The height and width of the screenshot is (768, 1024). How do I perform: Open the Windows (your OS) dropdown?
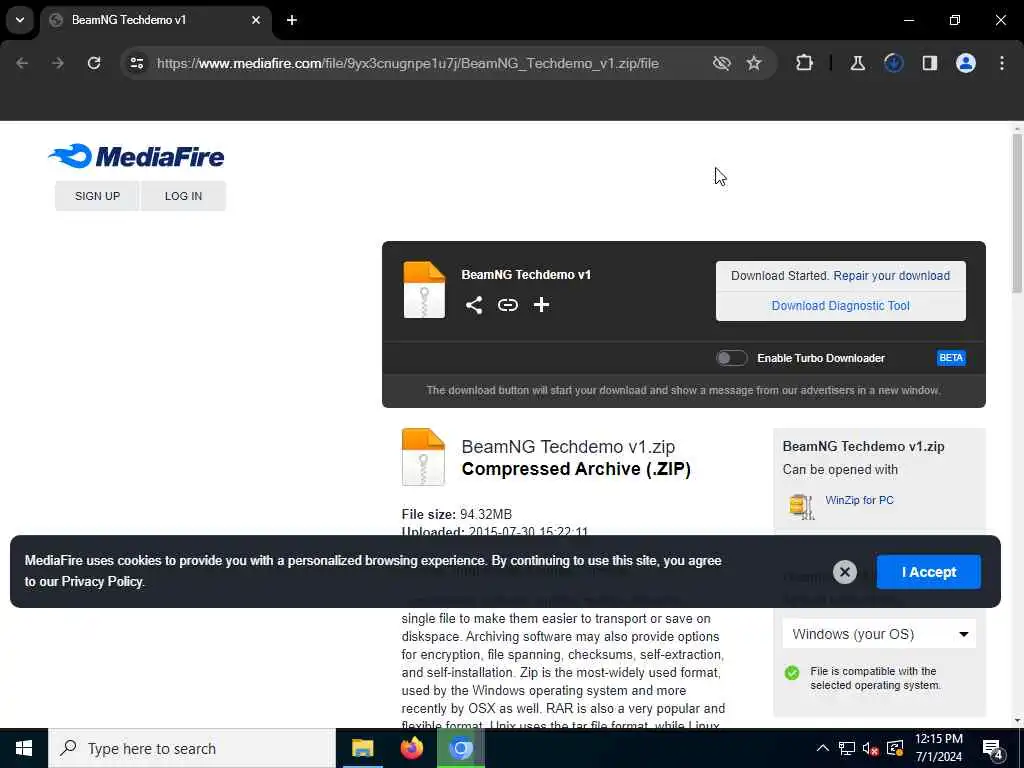click(x=879, y=634)
